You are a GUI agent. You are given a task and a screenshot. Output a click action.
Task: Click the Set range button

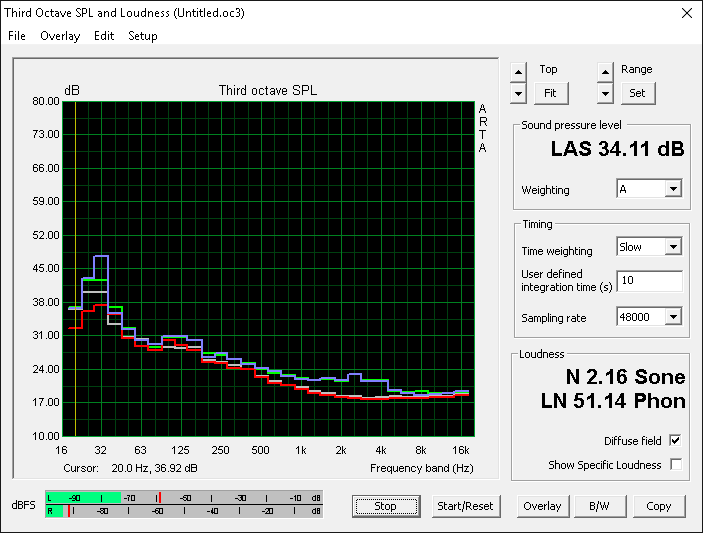pyautogui.click(x=638, y=93)
